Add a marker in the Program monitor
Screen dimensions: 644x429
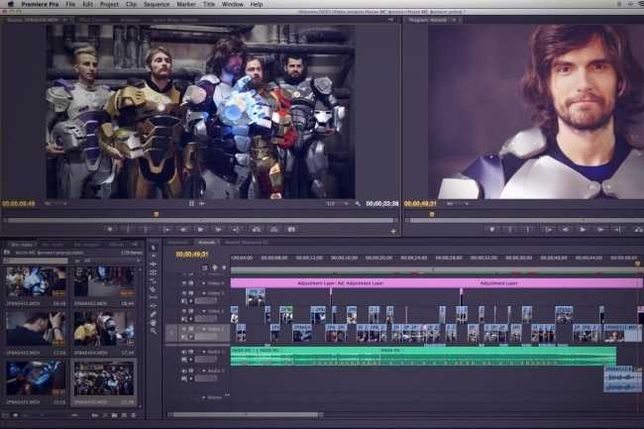[492, 229]
